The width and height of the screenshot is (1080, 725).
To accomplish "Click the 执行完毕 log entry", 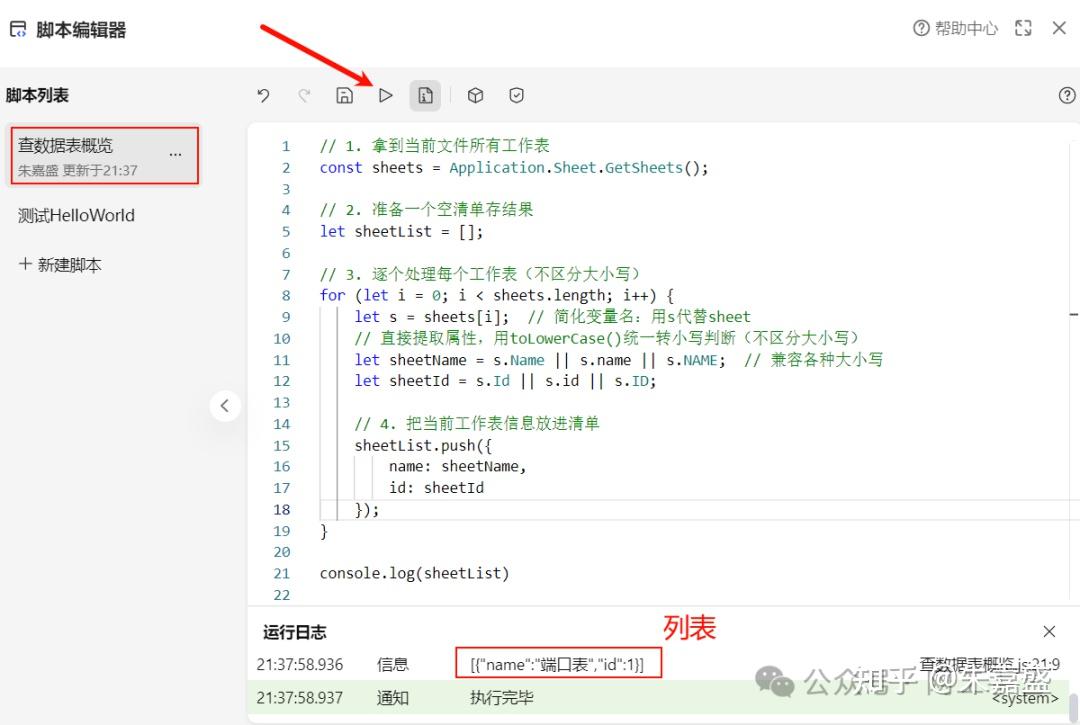I will tap(501, 697).
